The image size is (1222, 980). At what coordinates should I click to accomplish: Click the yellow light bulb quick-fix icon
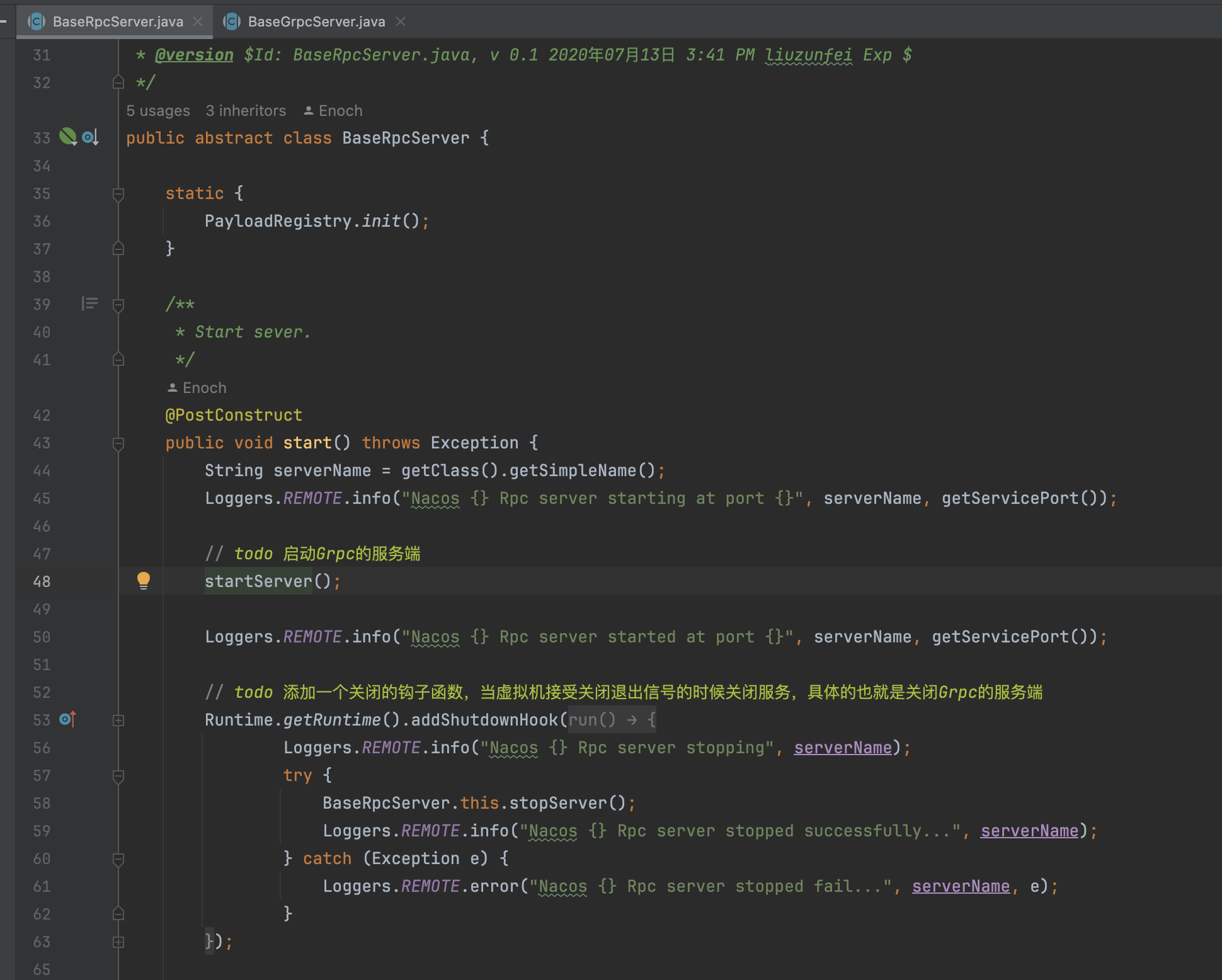click(x=144, y=581)
